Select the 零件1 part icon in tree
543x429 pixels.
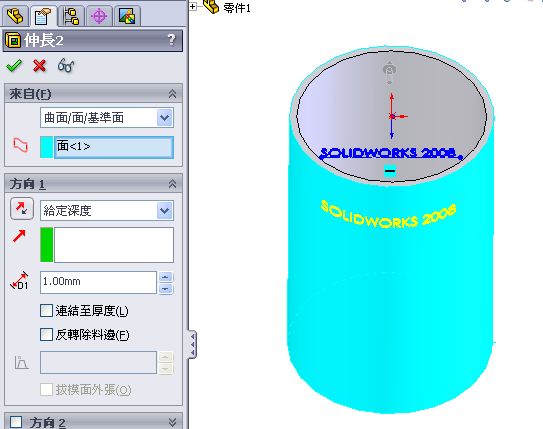click(x=211, y=6)
